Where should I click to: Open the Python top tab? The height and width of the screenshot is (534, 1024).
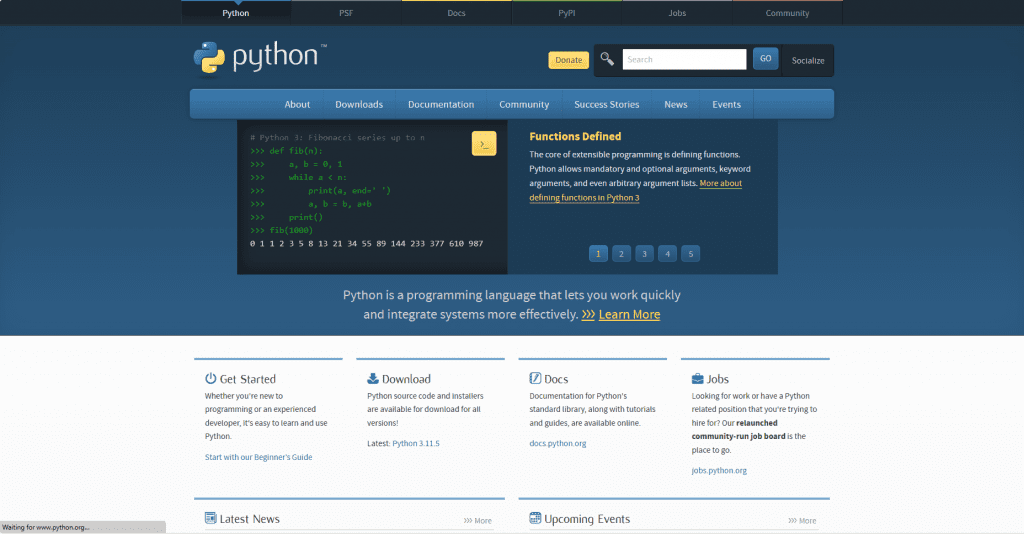(x=236, y=13)
